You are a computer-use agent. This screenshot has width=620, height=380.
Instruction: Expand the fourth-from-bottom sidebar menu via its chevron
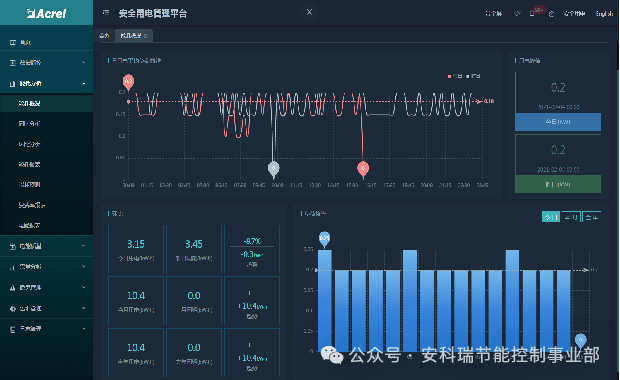coord(83,267)
